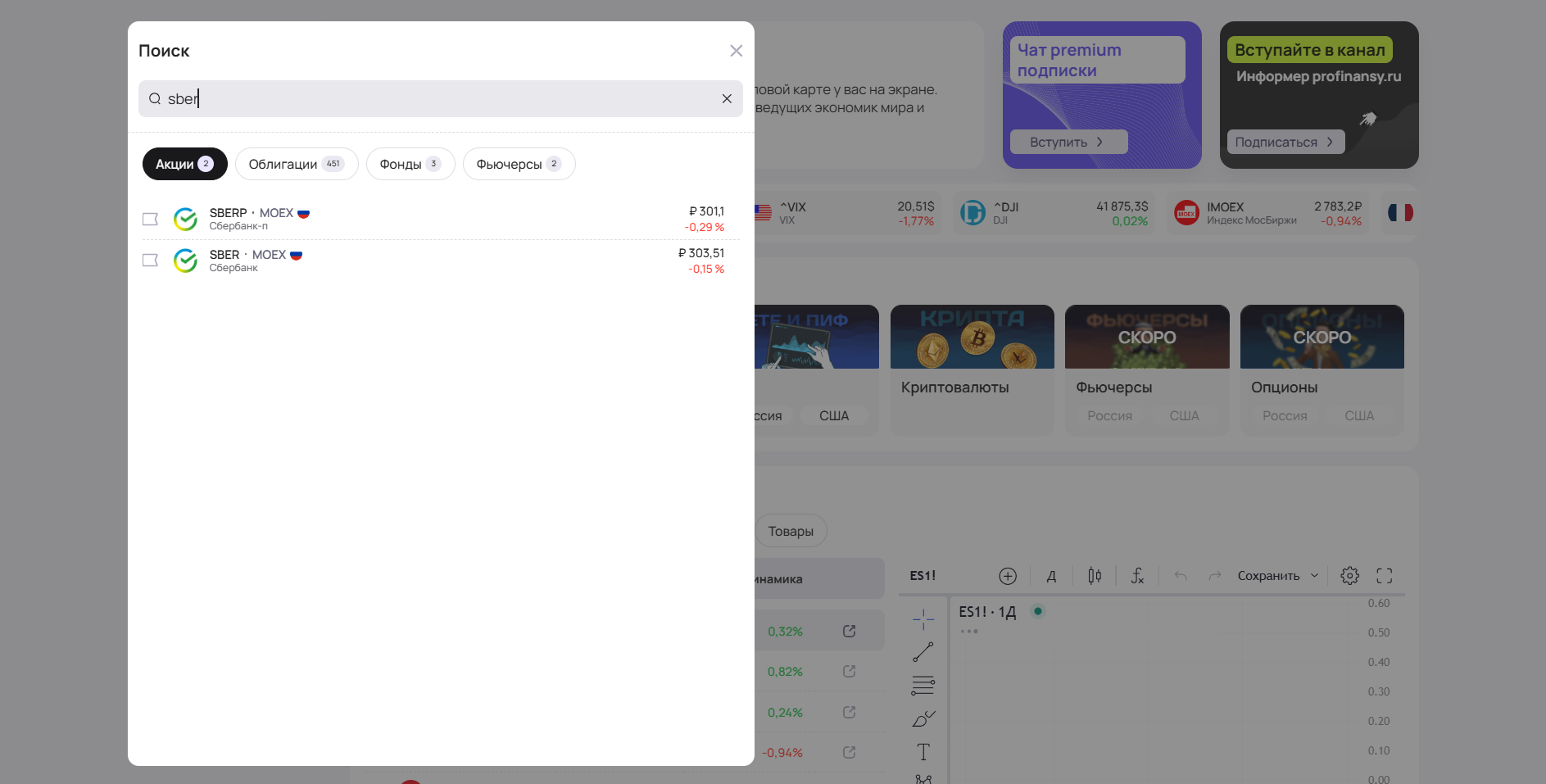The image size is (1546, 784).
Task: Open external link for -0,94% row
Action: (x=850, y=752)
